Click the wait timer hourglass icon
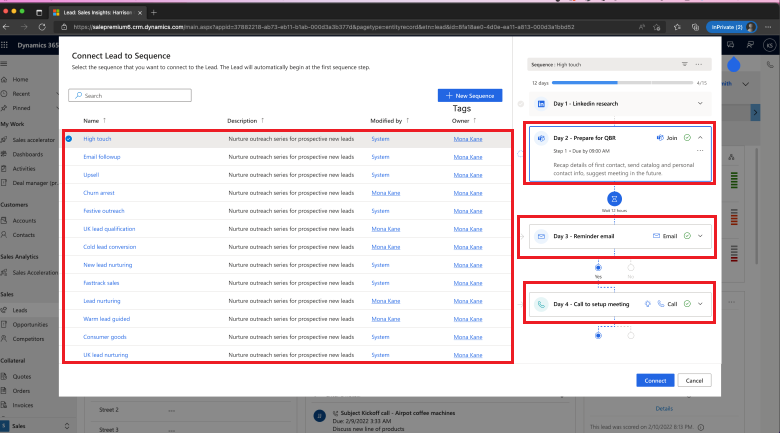The width and height of the screenshot is (780, 433). point(614,199)
